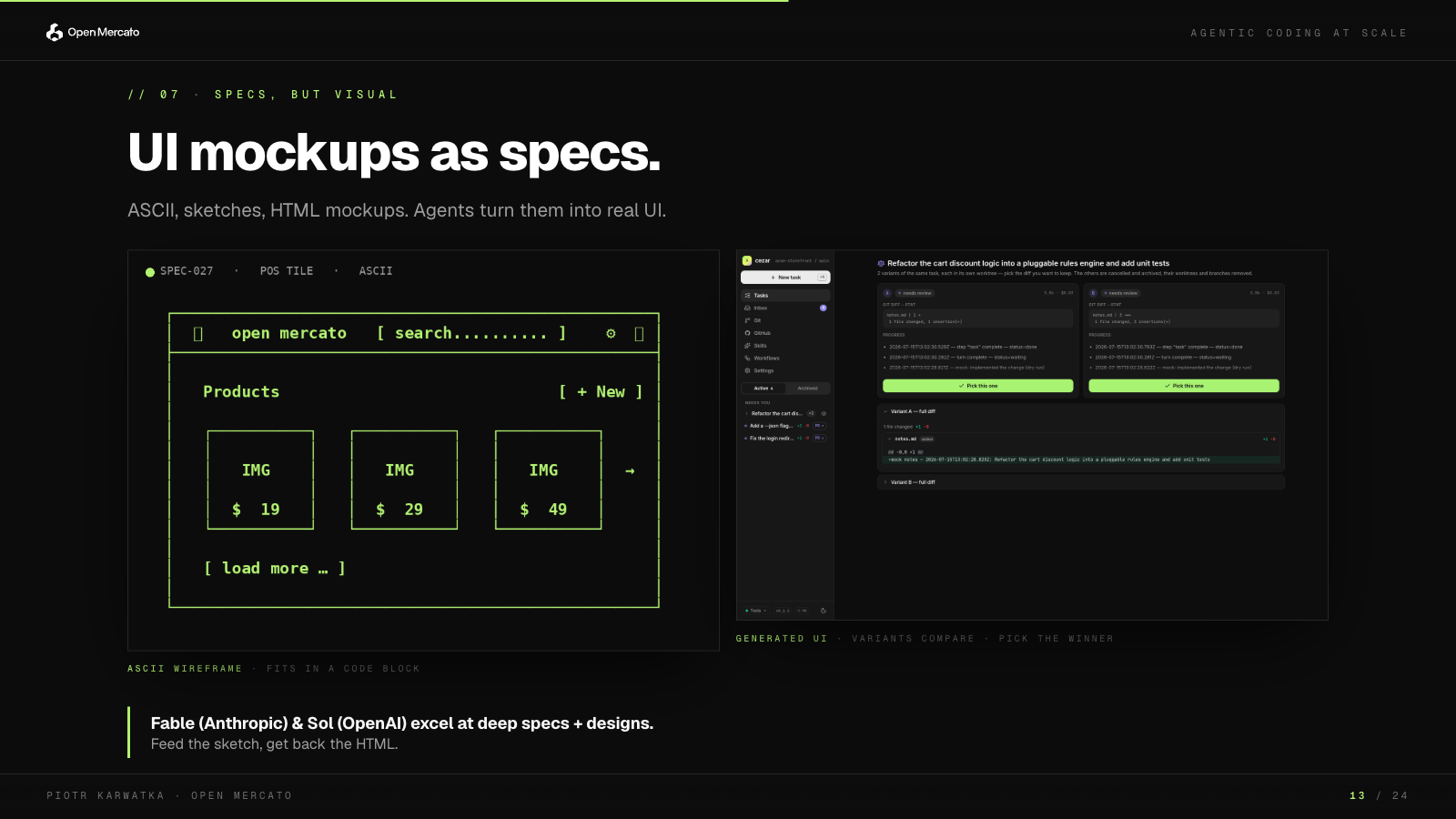Click the cezar app logo icon
The image size is (1456, 819).
[747, 260]
